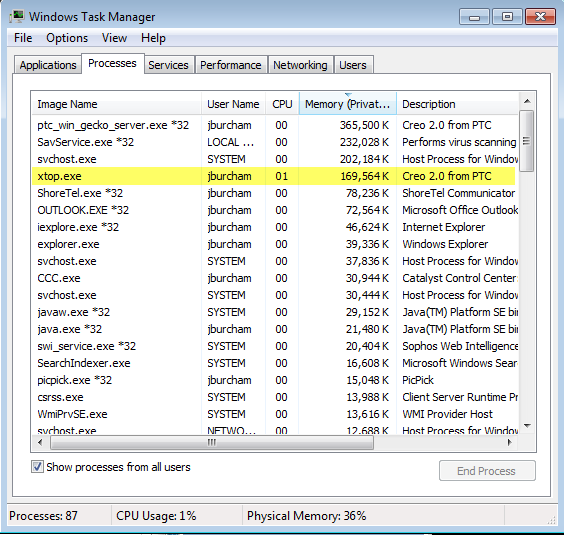Click the horizontal scrollbar right arrow
Image resolution: width=564 pixels, height=535 pixels.
pos(510,443)
